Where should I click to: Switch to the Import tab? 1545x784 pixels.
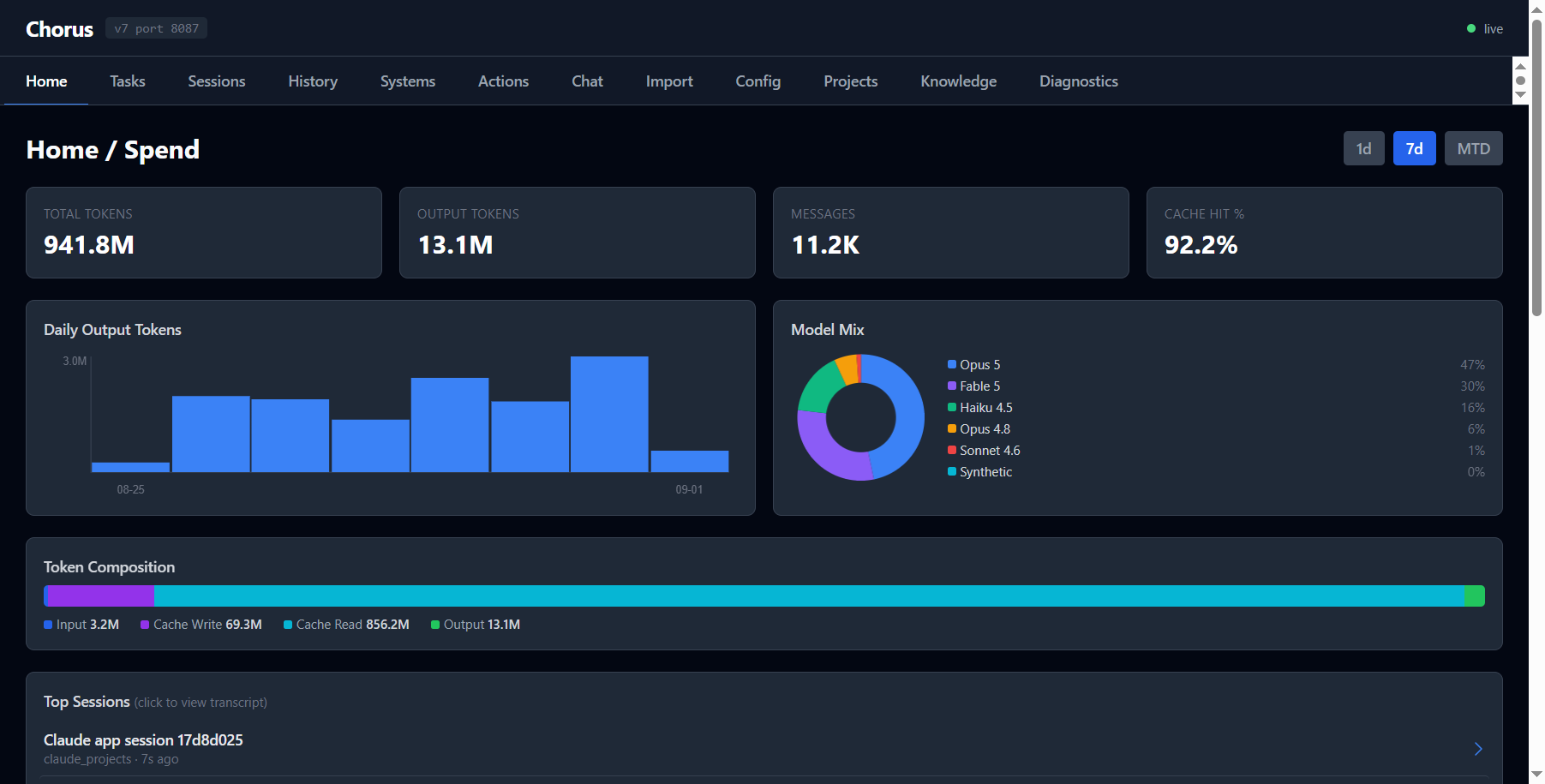coord(669,81)
